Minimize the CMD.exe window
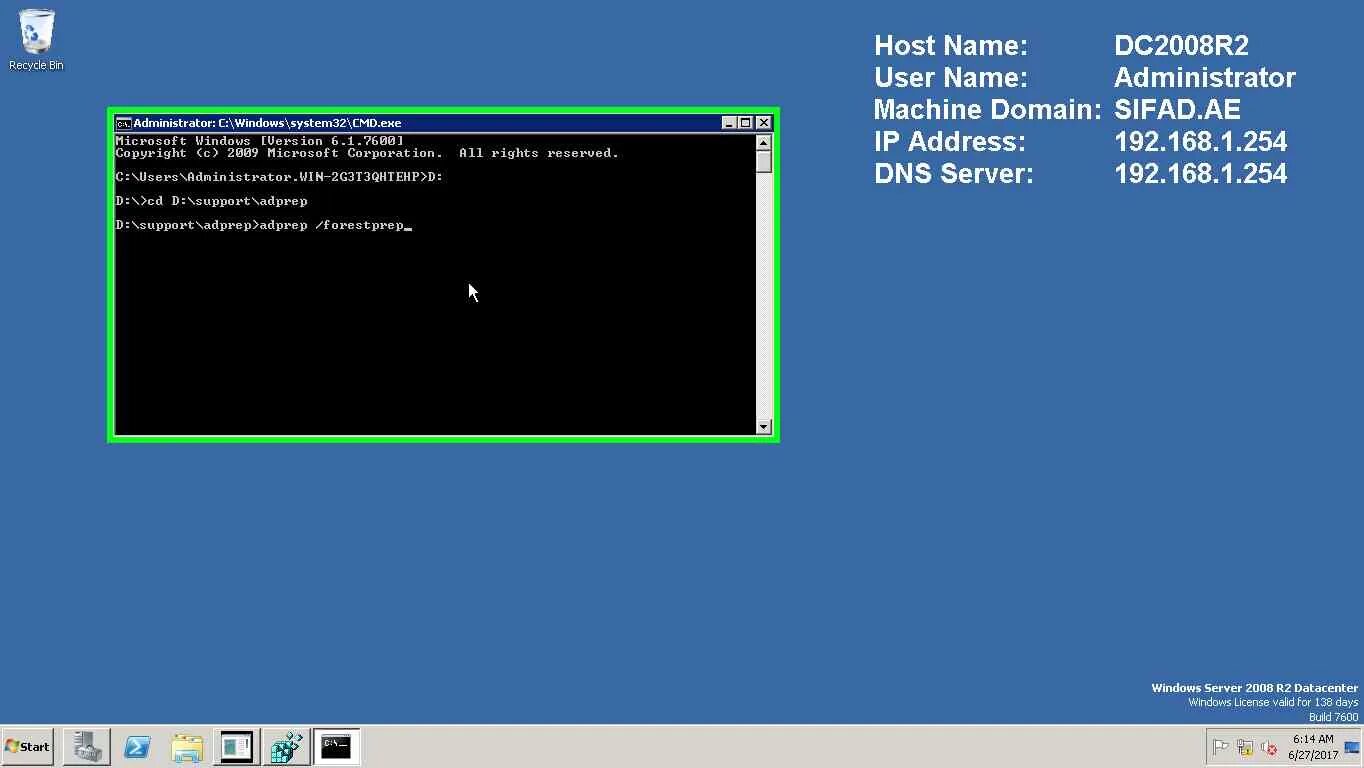The width and height of the screenshot is (1364, 768). 729,123
